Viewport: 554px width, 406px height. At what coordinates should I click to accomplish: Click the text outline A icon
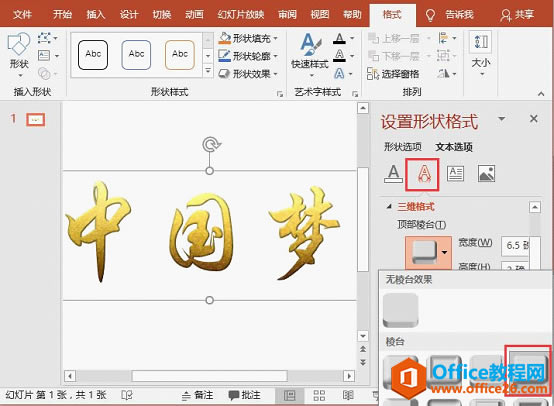coord(339,55)
